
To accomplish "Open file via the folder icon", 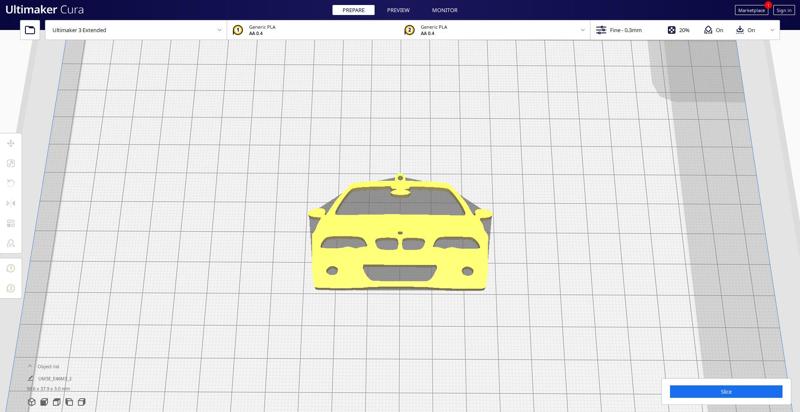I will pyautogui.click(x=30, y=30).
